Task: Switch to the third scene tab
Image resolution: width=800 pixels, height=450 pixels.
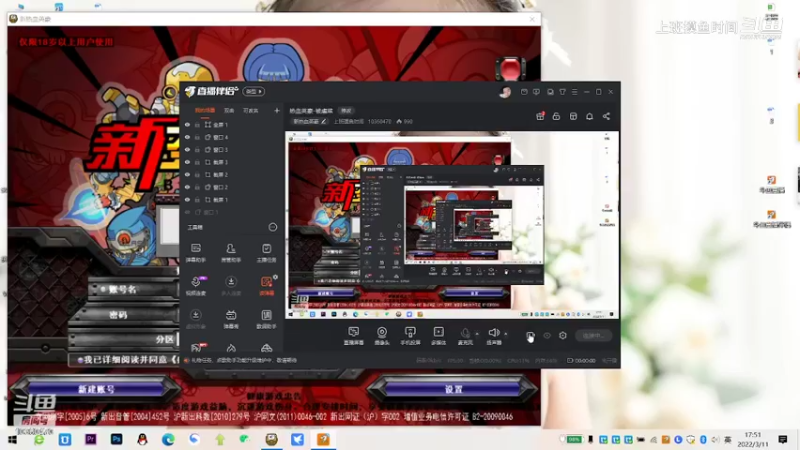Action: click(251, 111)
